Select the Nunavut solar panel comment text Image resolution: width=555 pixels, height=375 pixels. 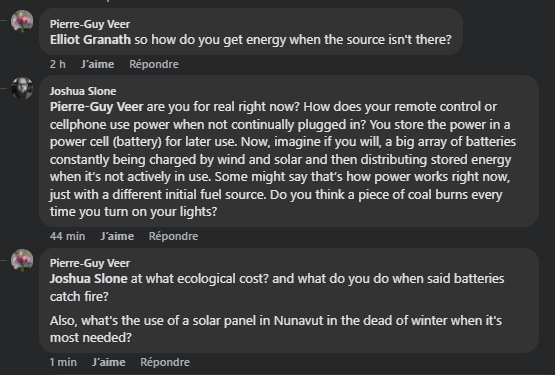click(276, 329)
